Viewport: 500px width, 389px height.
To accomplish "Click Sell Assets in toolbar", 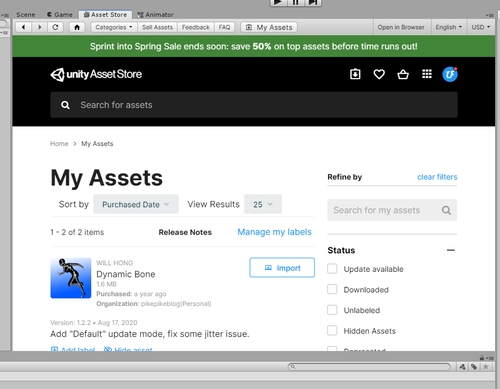I will [x=157, y=27].
